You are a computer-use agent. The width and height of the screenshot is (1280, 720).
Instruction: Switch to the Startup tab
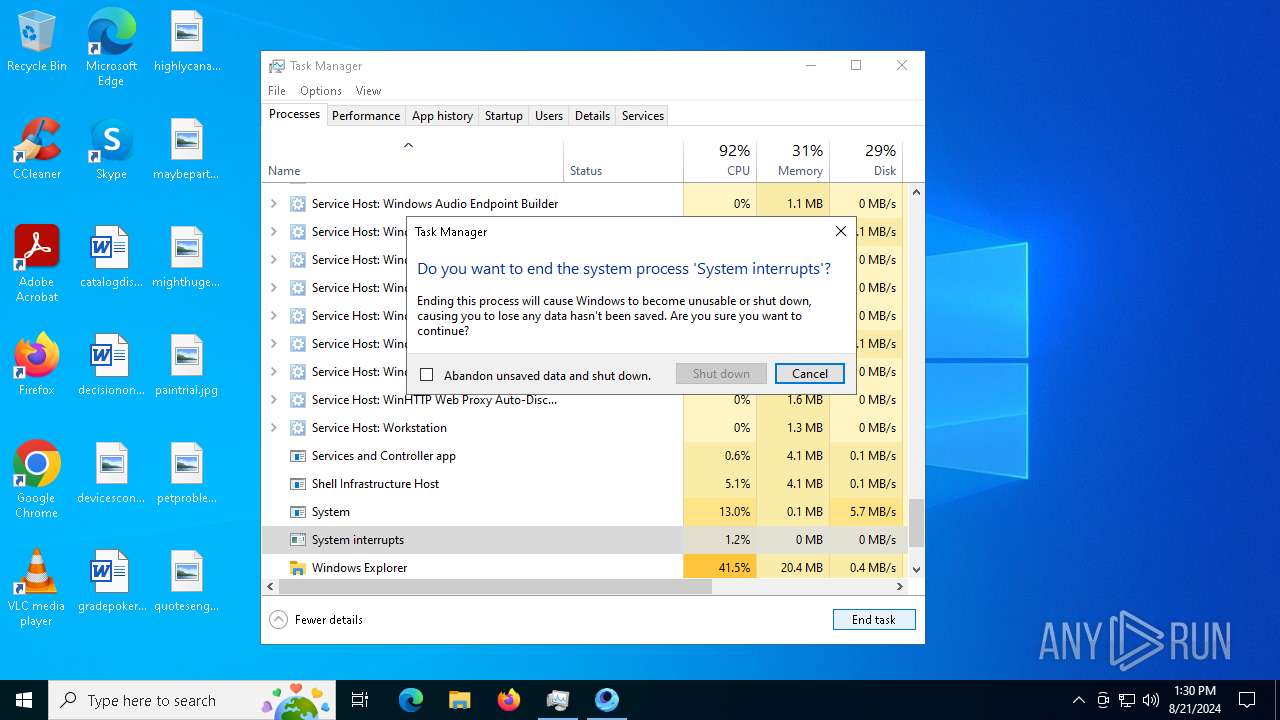[504, 116]
